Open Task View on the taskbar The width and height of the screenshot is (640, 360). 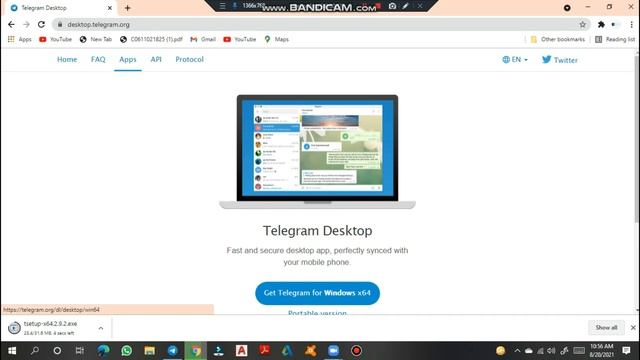pos(80,351)
